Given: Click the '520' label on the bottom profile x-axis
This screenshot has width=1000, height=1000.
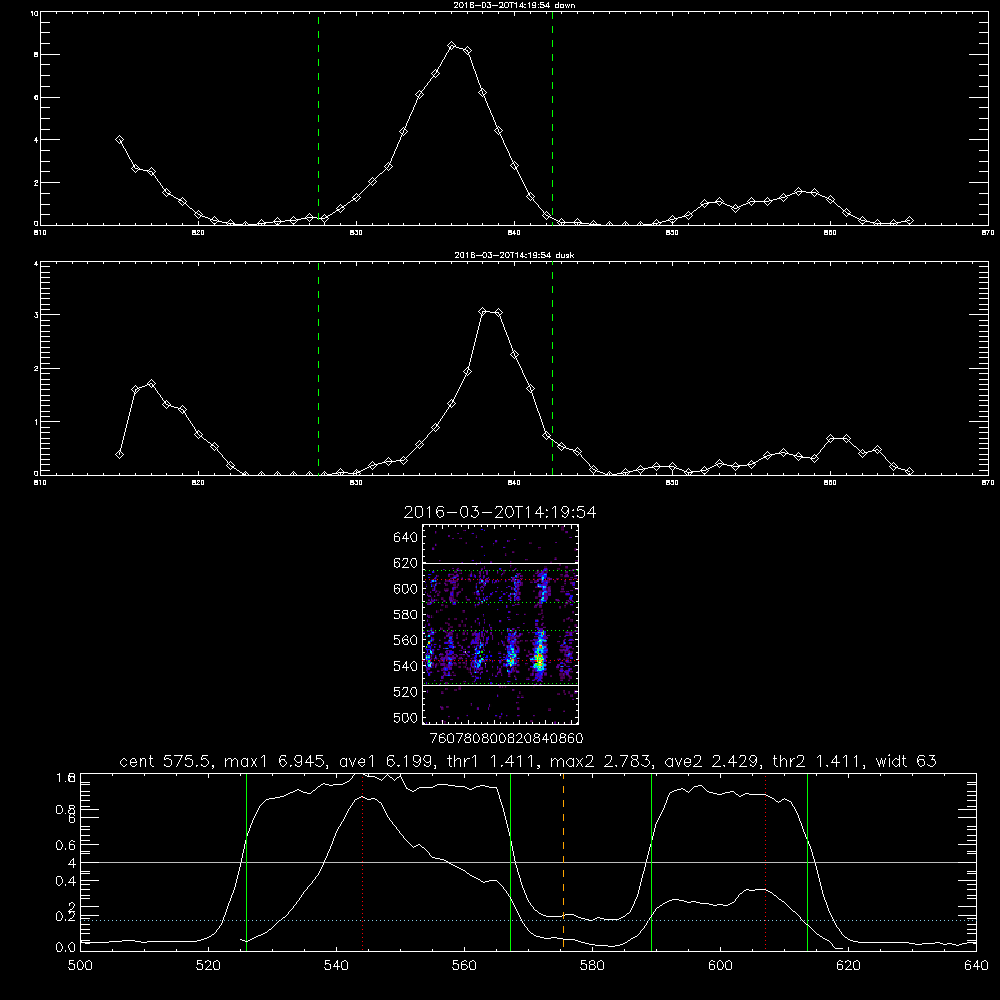Looking at the screenshot, I should coord(208,966).
